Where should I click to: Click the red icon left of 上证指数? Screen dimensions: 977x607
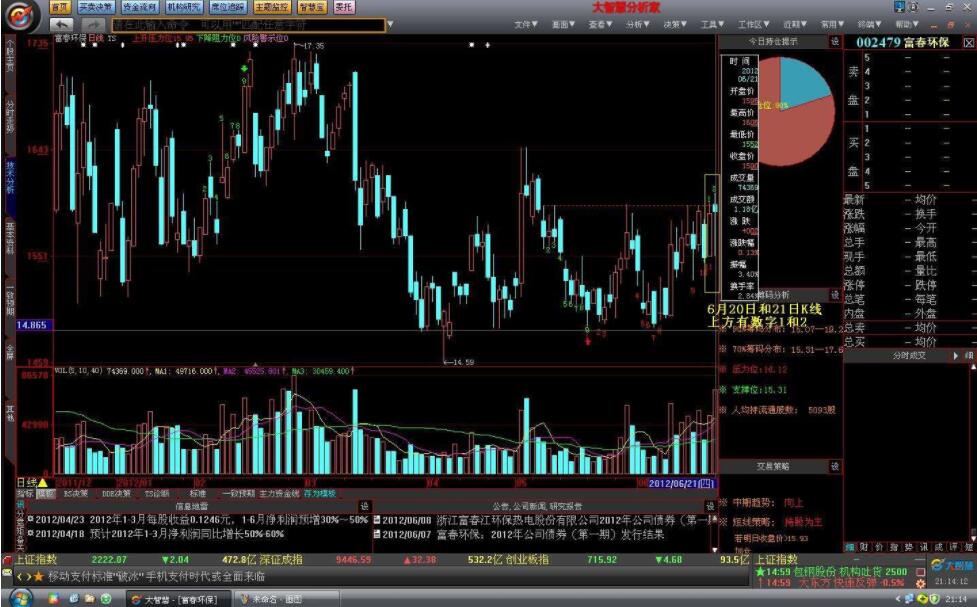click(x=7, y=559)
